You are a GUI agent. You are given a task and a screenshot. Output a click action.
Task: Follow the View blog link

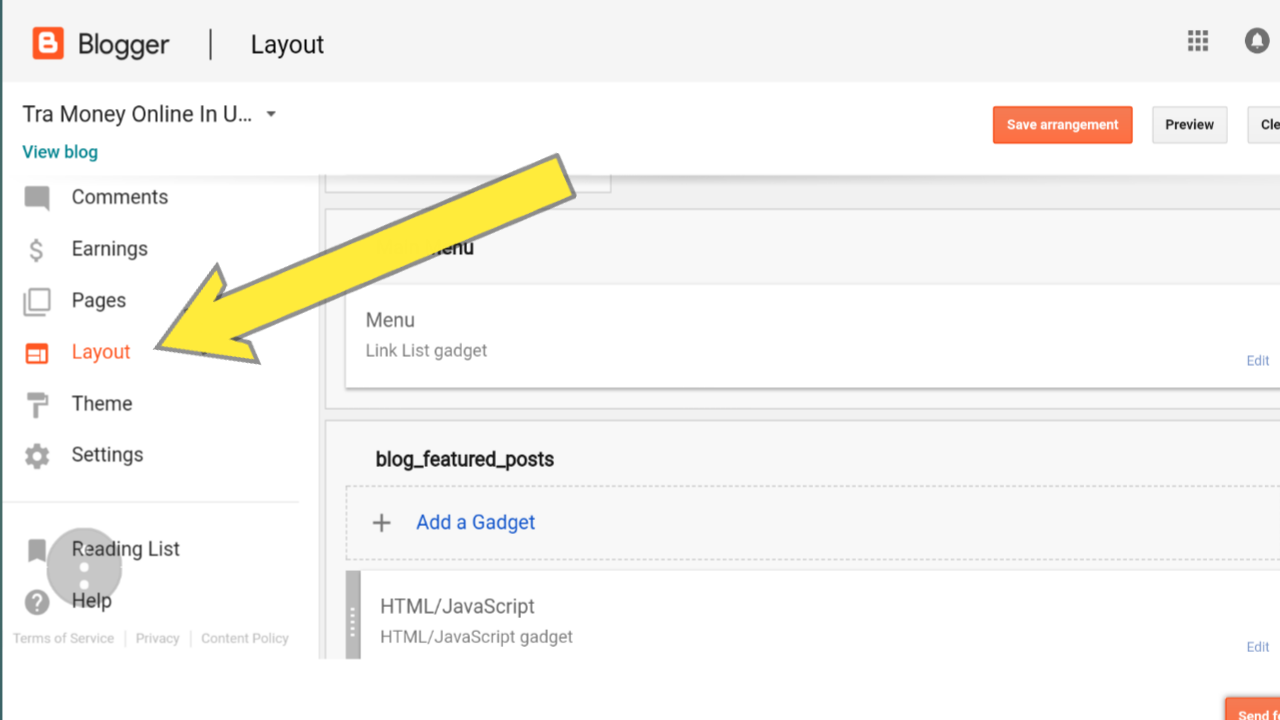60,152
